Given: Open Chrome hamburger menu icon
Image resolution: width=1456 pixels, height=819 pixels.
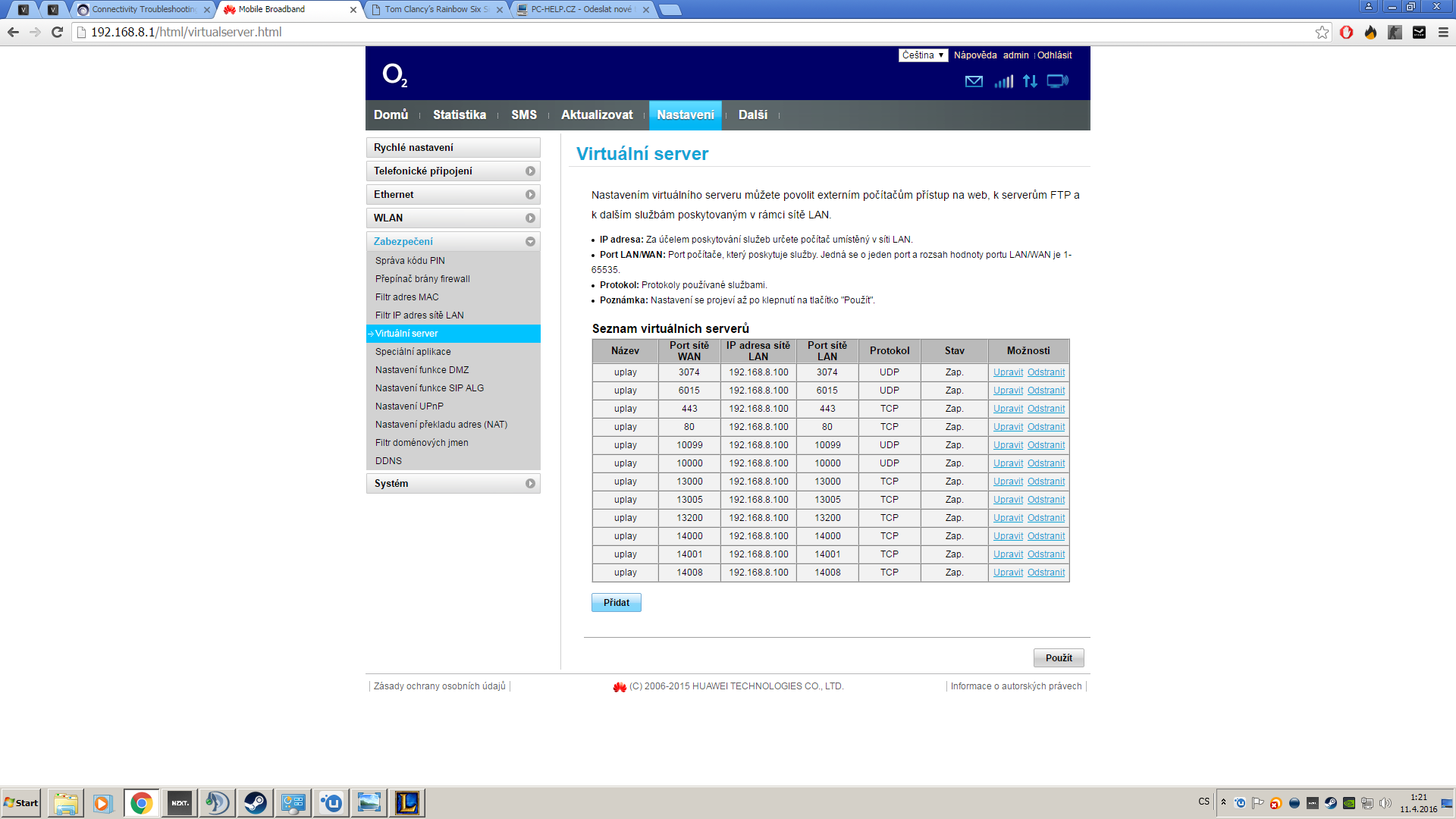Looking at the screenshot, I should pyautogui.click(x=1443, y=32).
